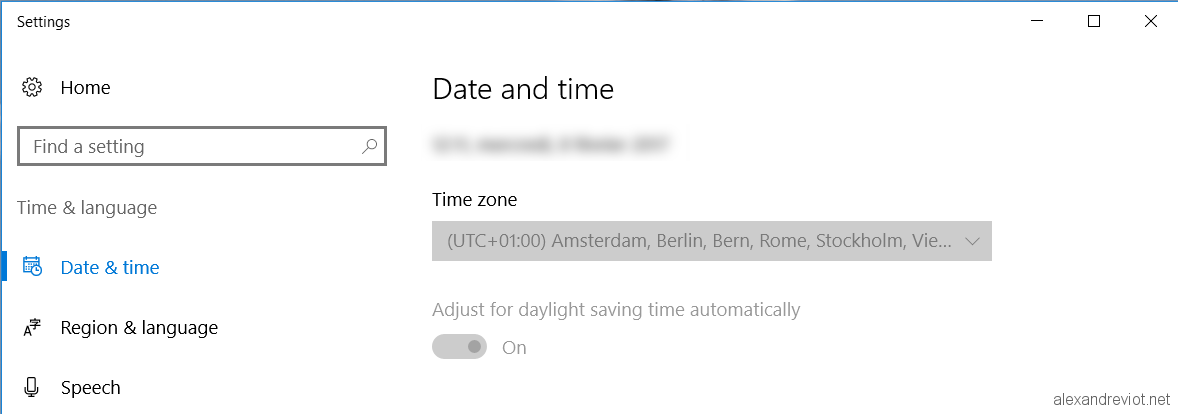Maximize the Settings window
The width and height of the screenshot is (1178, 414).
point(1094,22)
